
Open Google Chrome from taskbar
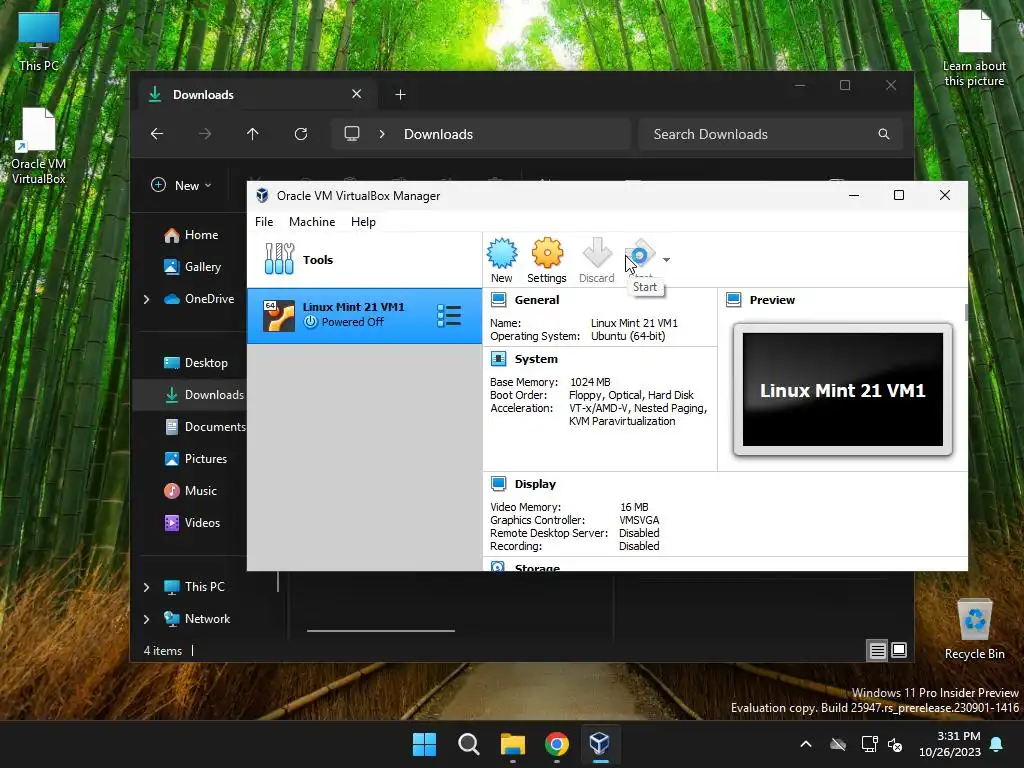pos(556,744)
